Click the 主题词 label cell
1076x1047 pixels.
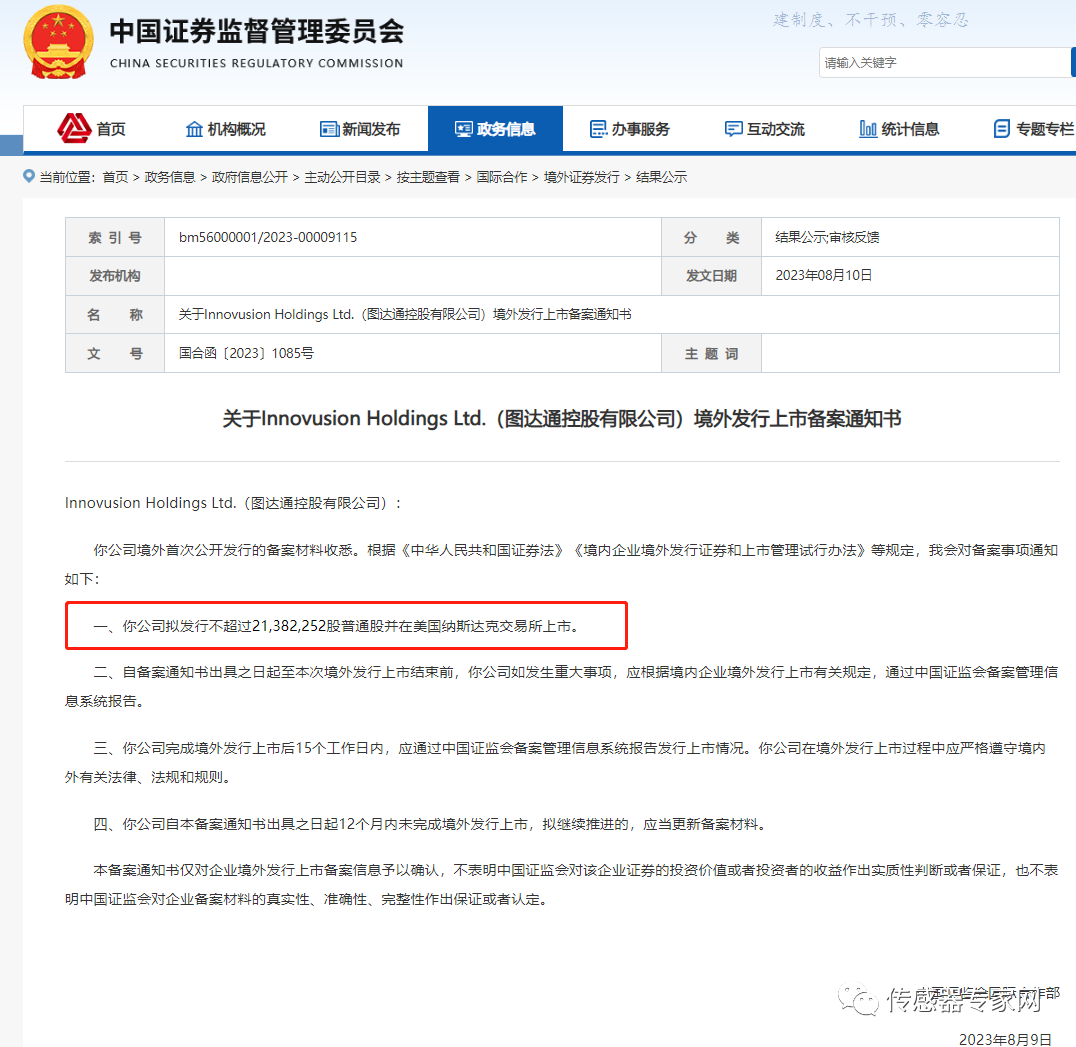(711, 353)
